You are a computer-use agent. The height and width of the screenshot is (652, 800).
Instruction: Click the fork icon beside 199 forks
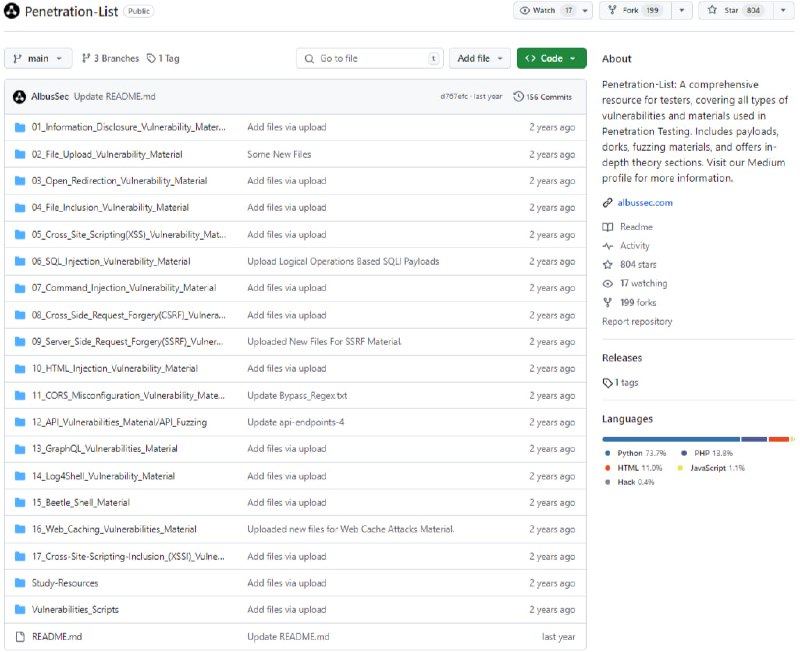pos(607,303)
